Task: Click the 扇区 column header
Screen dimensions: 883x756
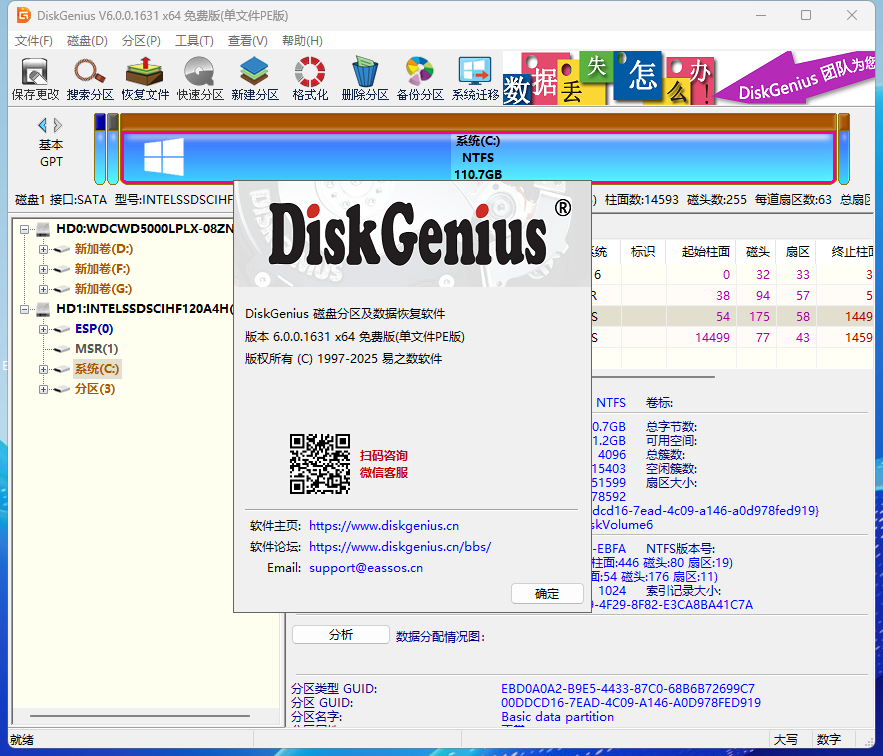Action: [797, 252]
